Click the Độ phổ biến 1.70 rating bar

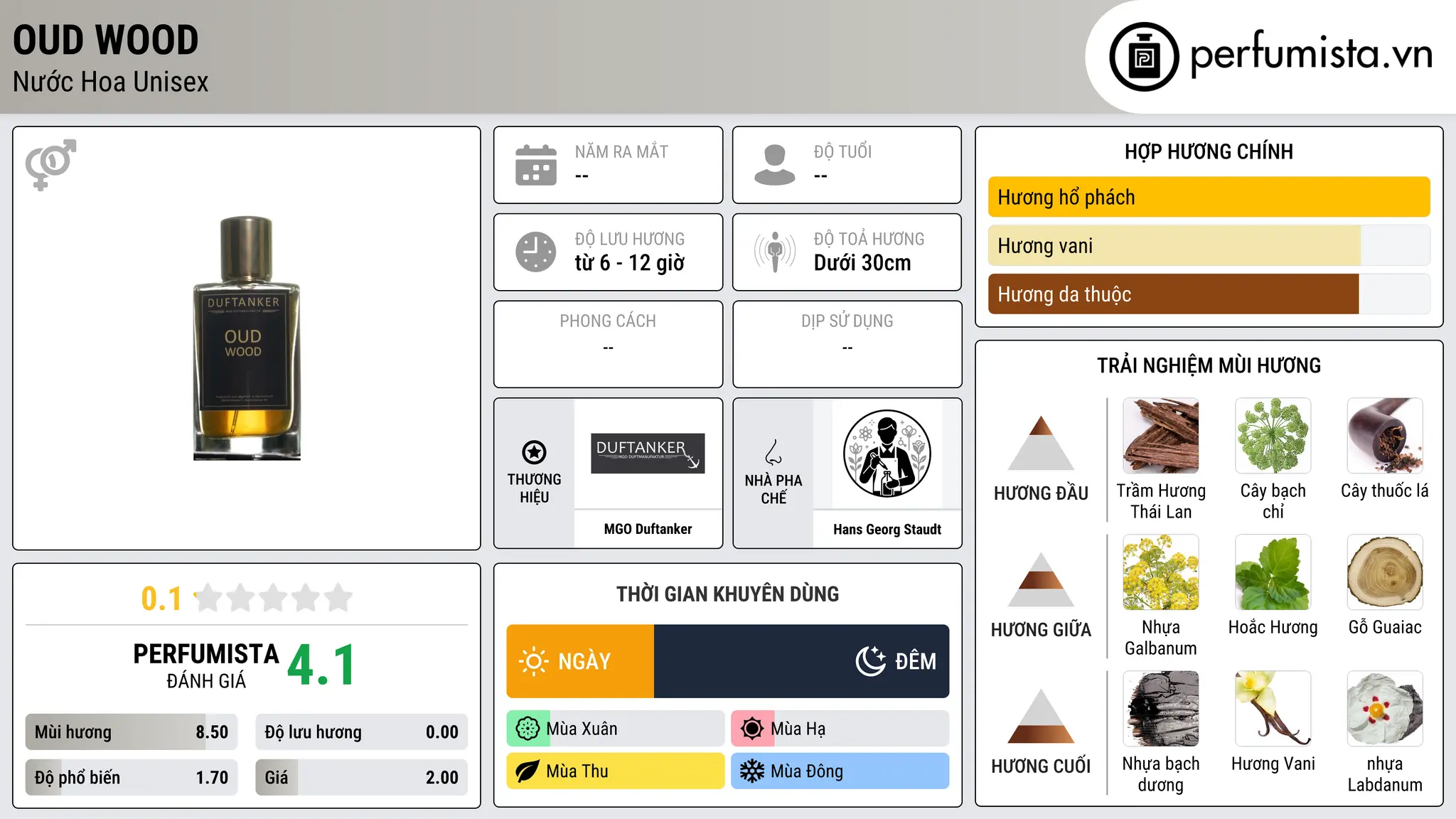click(x=132, y=777)
